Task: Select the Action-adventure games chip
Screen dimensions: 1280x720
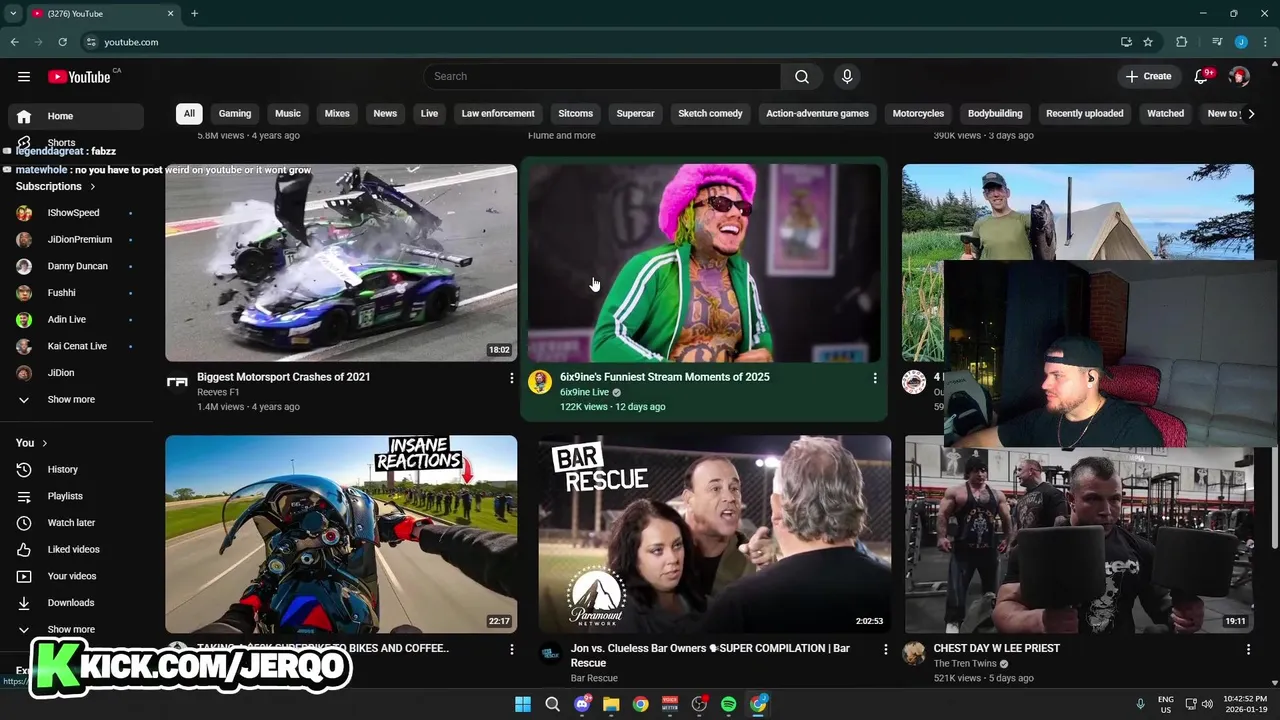Action: [817, 114]
